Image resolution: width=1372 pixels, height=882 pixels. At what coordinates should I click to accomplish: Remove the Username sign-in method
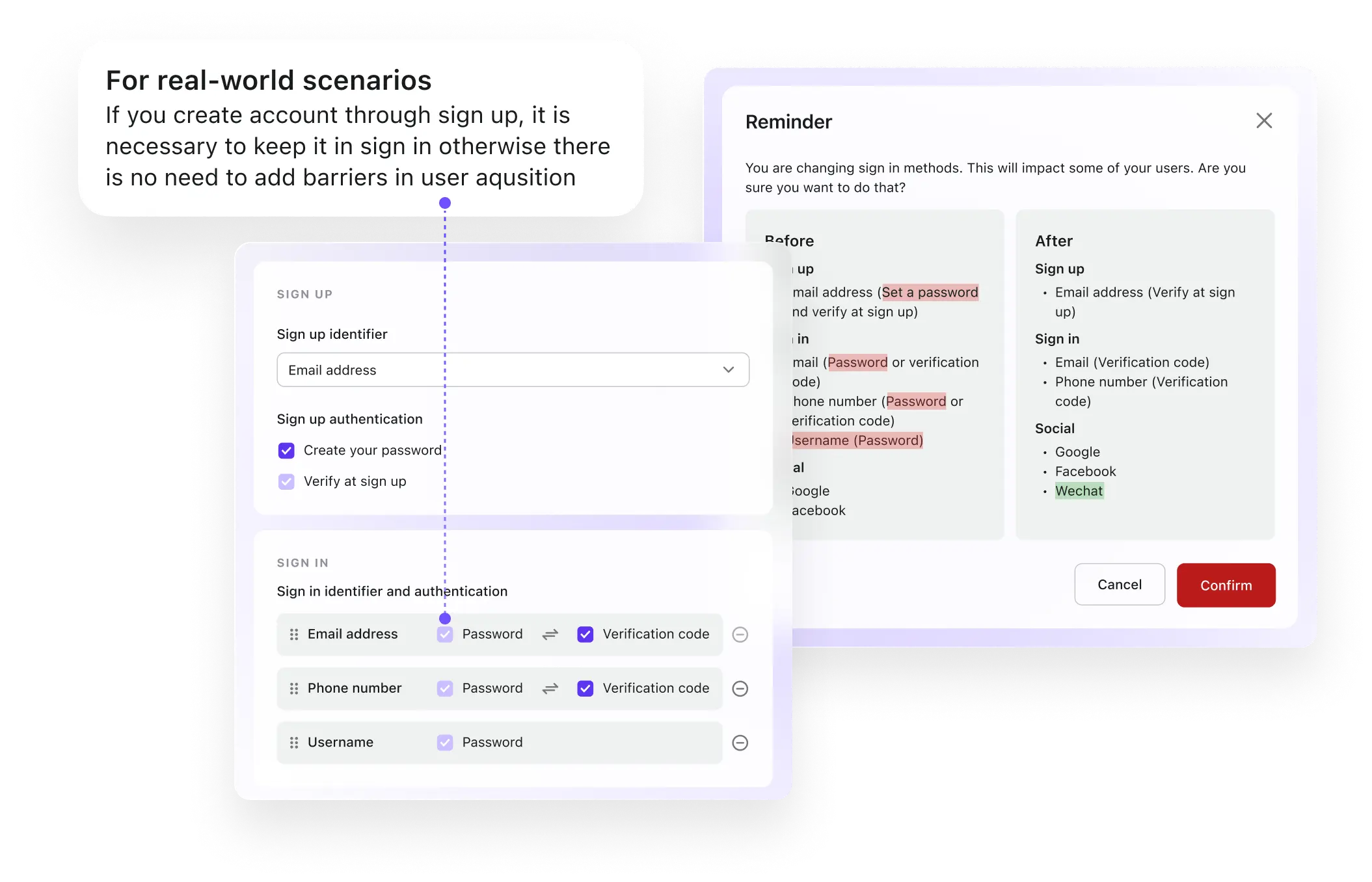tap(740, 742)
